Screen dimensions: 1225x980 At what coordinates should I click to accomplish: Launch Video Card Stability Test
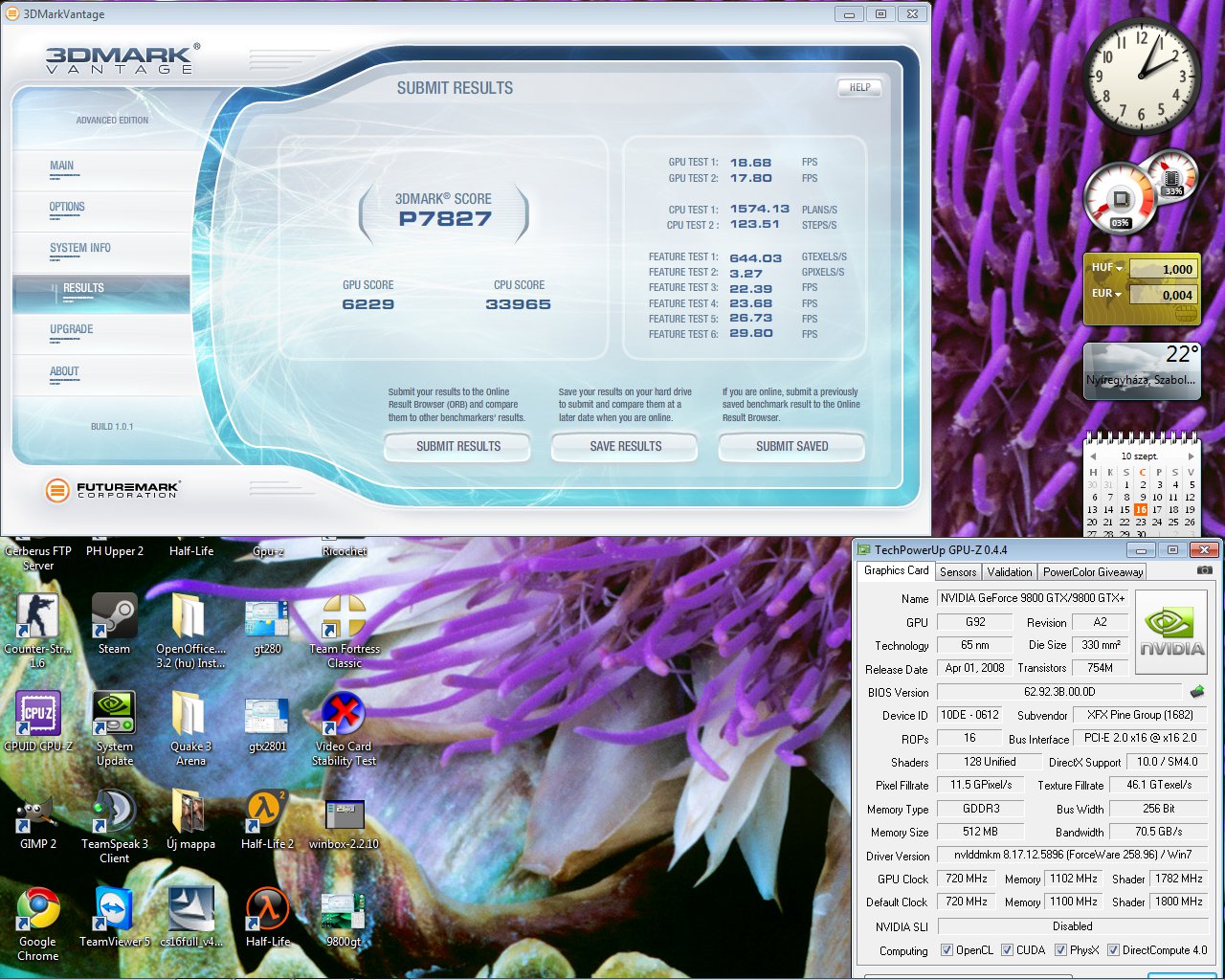click(344, 727)
